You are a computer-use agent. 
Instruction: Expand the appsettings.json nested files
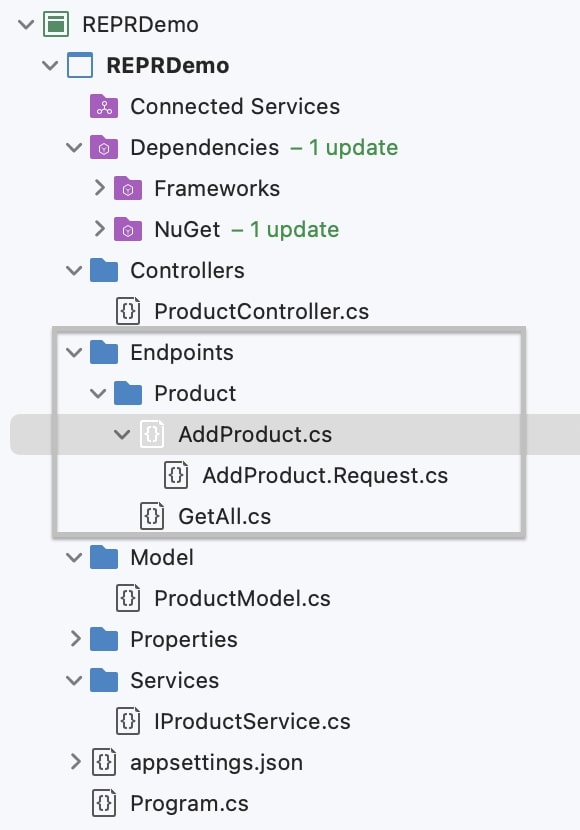click(75, 762)
